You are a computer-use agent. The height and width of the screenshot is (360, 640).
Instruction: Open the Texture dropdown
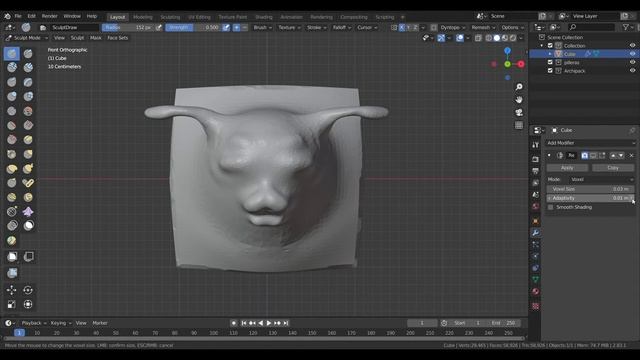289,27
